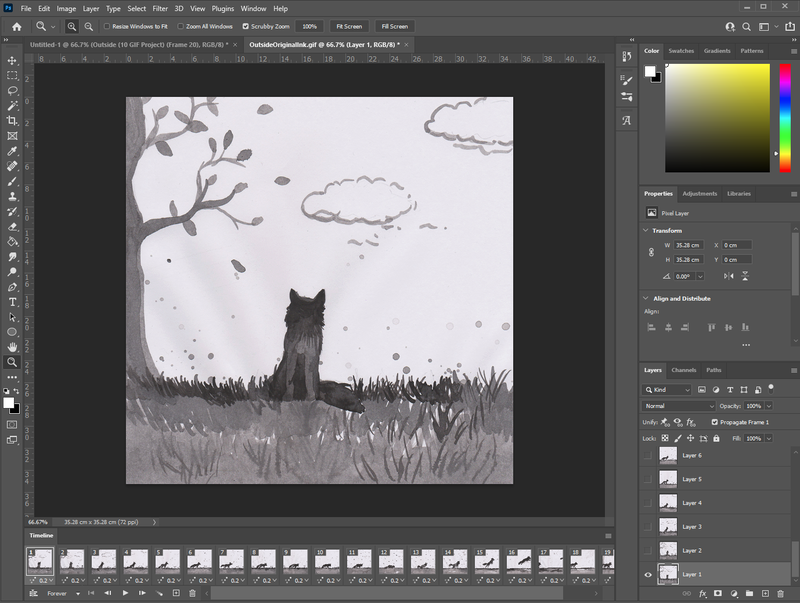Click the zoom out magnifier icon

(x=89, y=26)
